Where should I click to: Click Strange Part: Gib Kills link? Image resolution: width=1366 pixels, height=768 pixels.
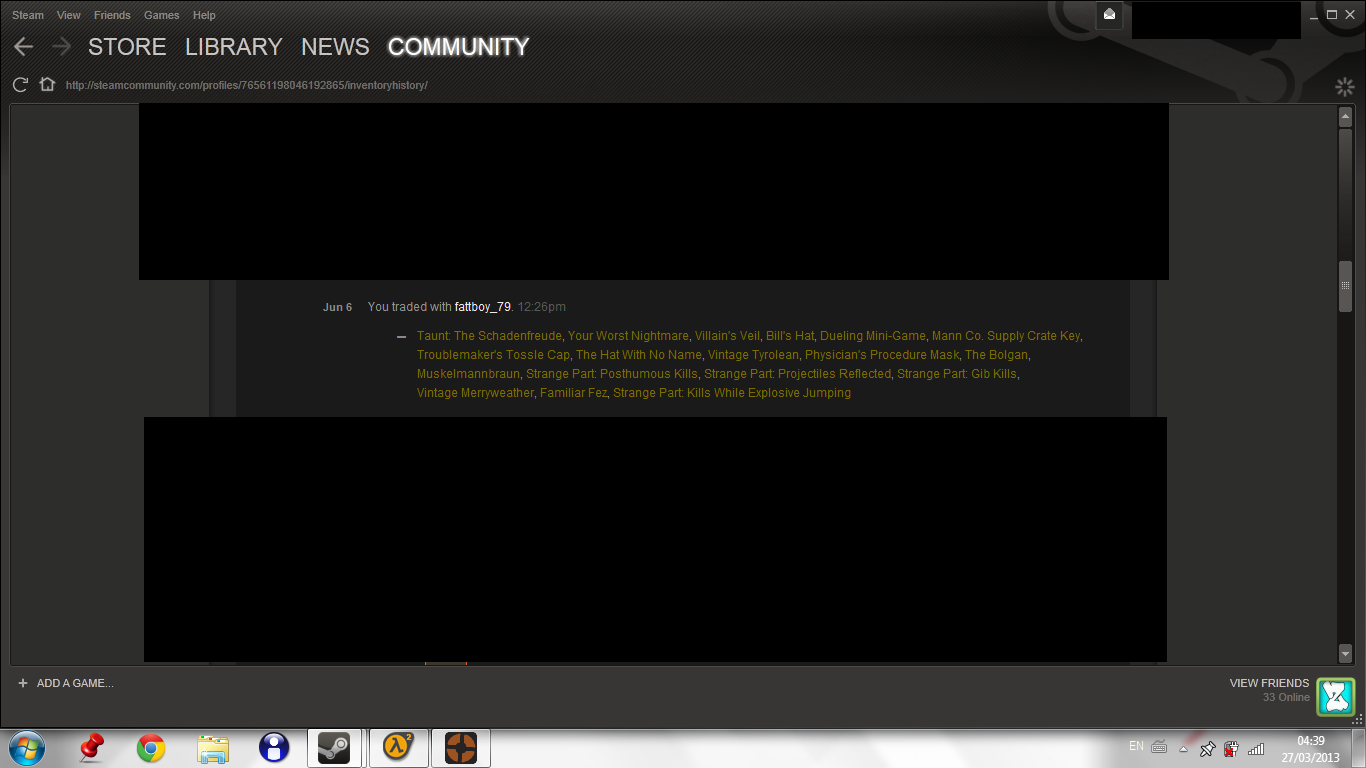tap(957, 374)
